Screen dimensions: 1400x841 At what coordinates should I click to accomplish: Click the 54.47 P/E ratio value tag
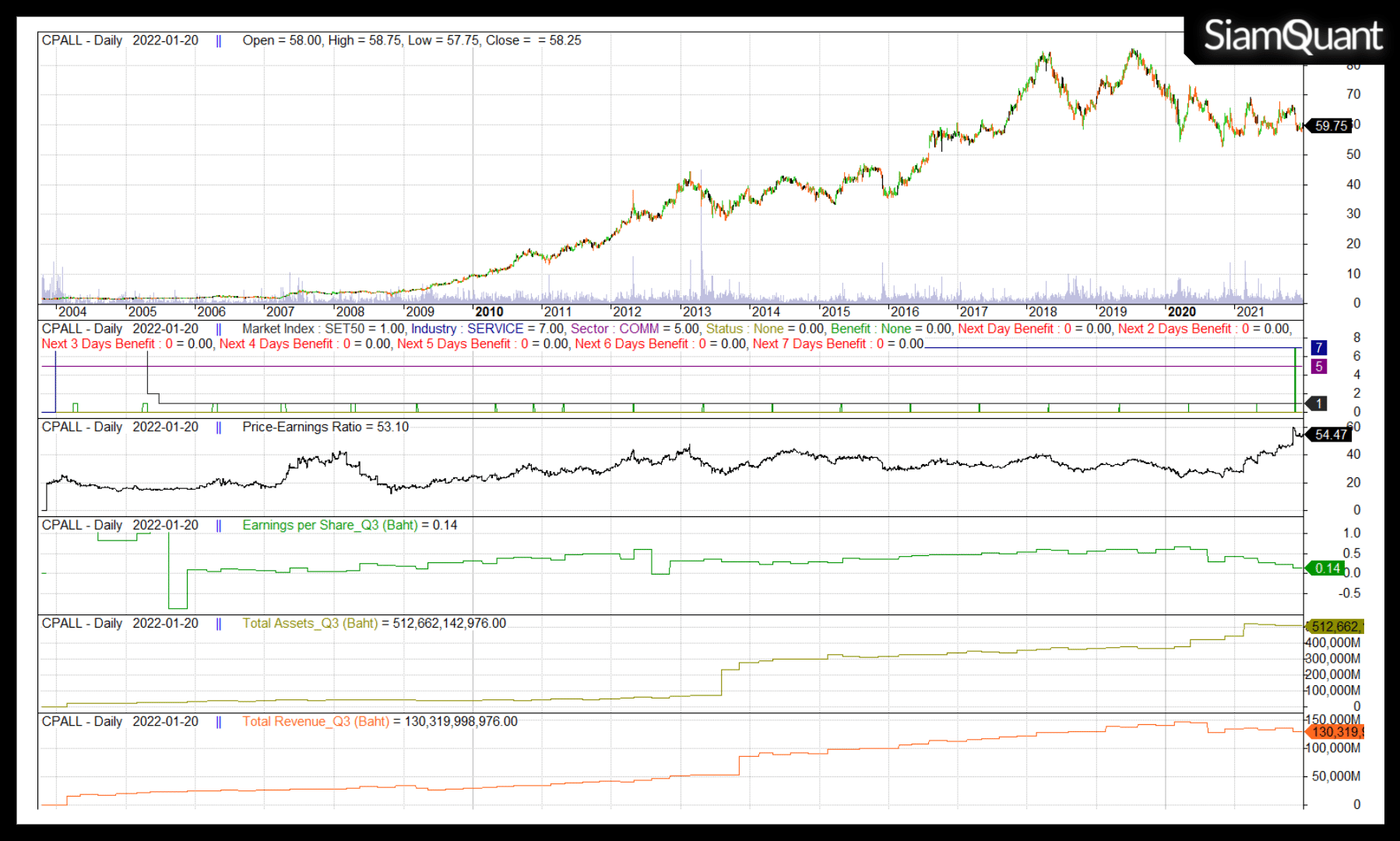[x=1331, y=435]
